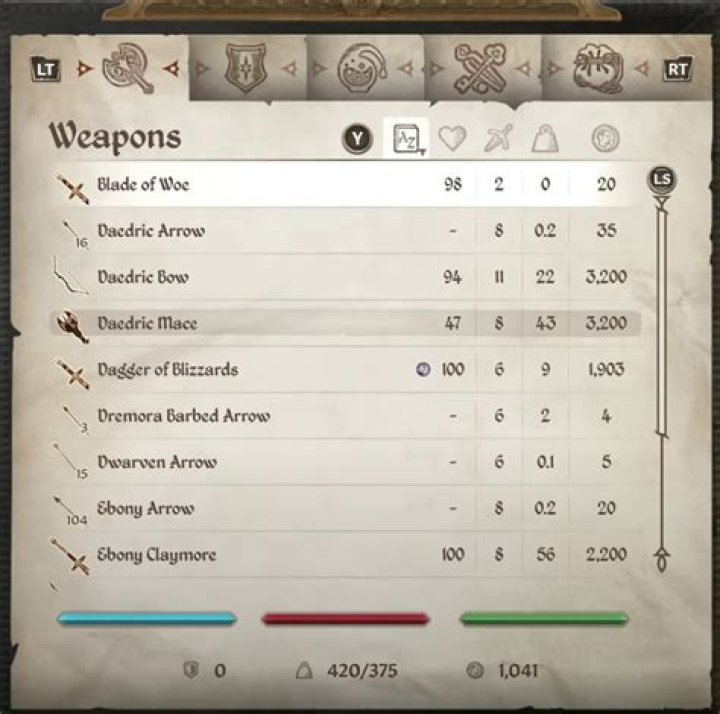The height and width of the screenshot is (714, 720).
Task: Click the scrollbar down arrow at the bottom
Action: [662, 559]
